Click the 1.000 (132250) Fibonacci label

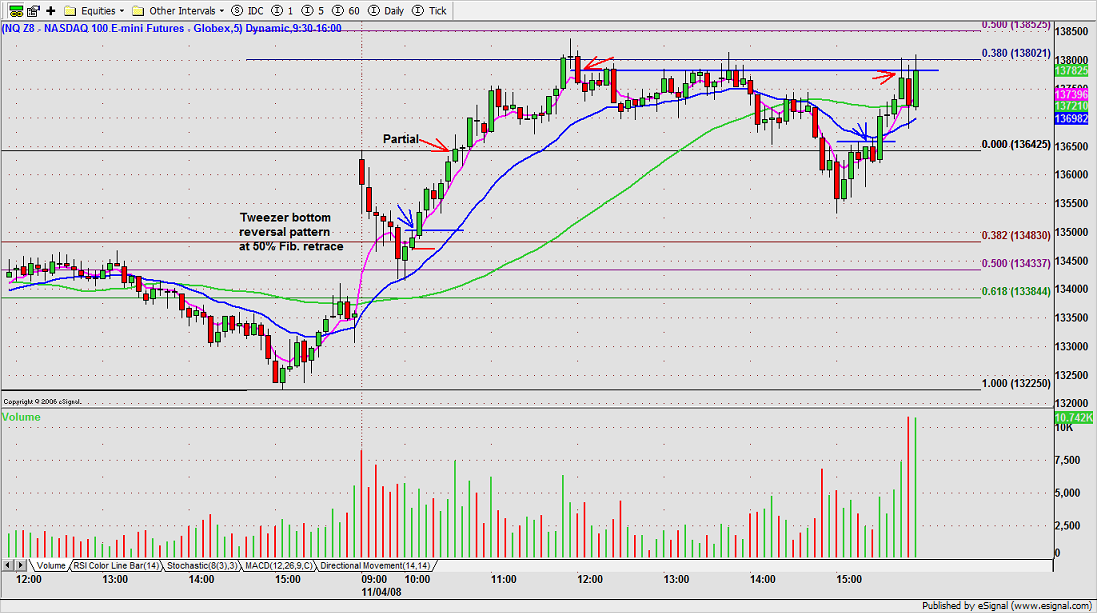pos(1016,383)
